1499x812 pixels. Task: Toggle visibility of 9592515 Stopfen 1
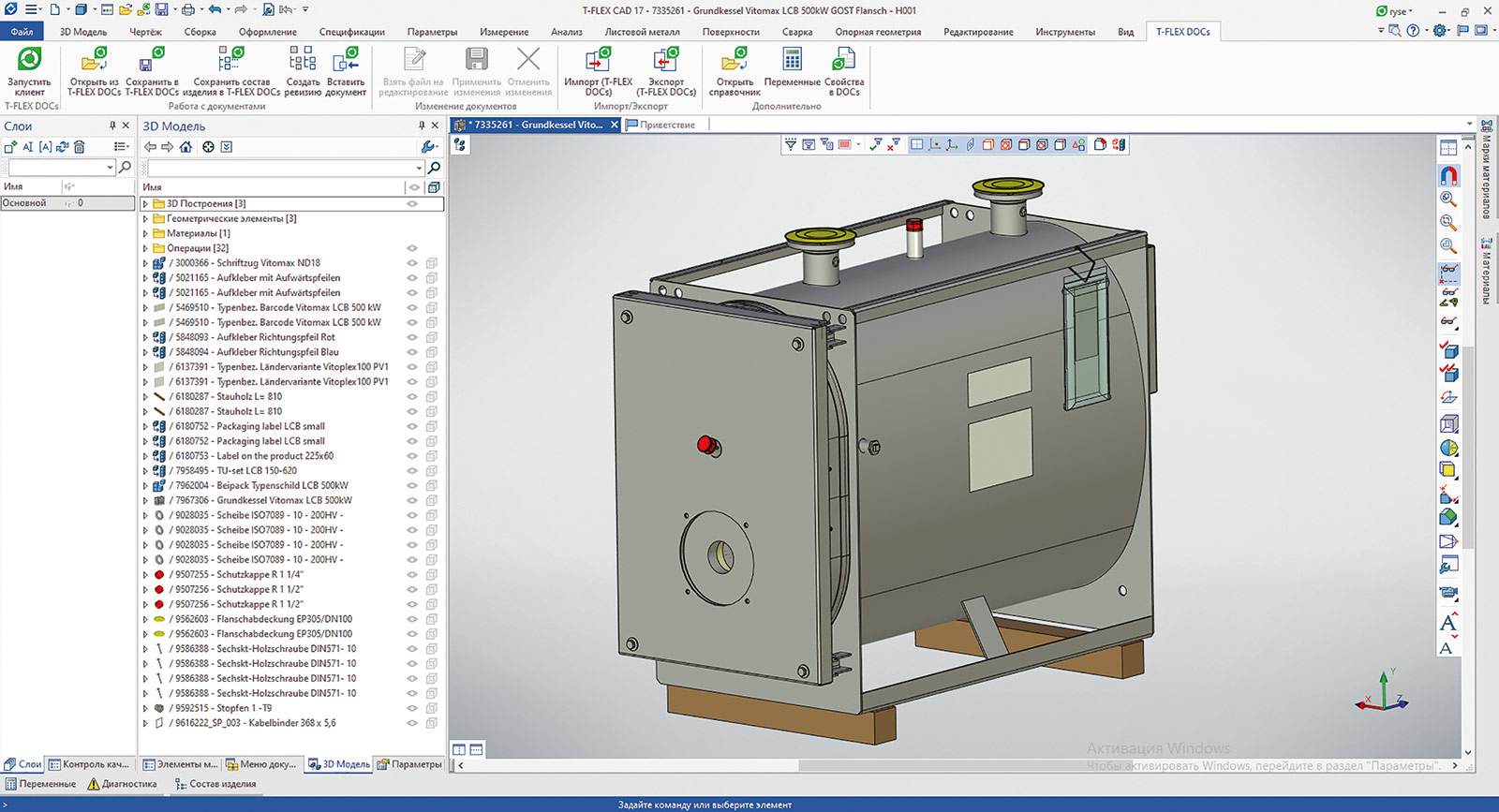click(x=411, y=708)
